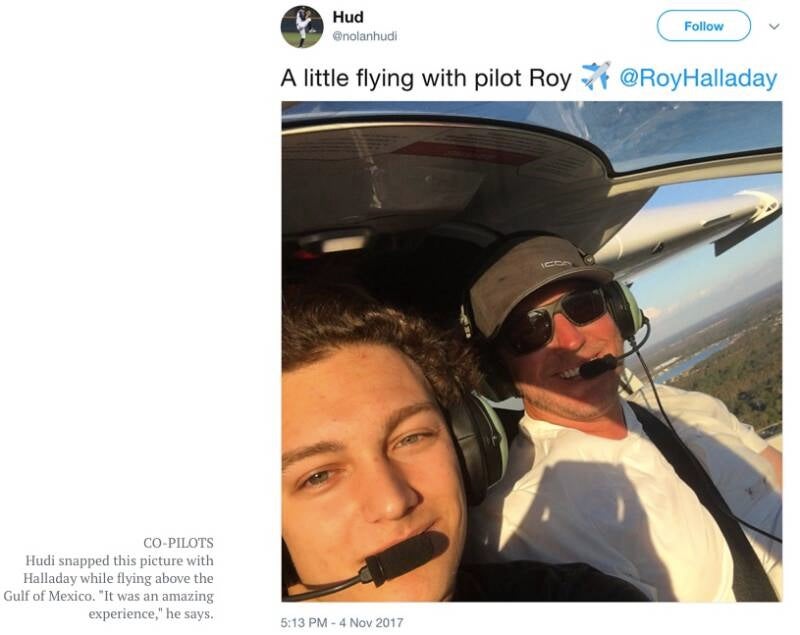Click the Follow button
Image resolution: width=800 pixels, height=635 pixels.
click(x=704, y=26)
